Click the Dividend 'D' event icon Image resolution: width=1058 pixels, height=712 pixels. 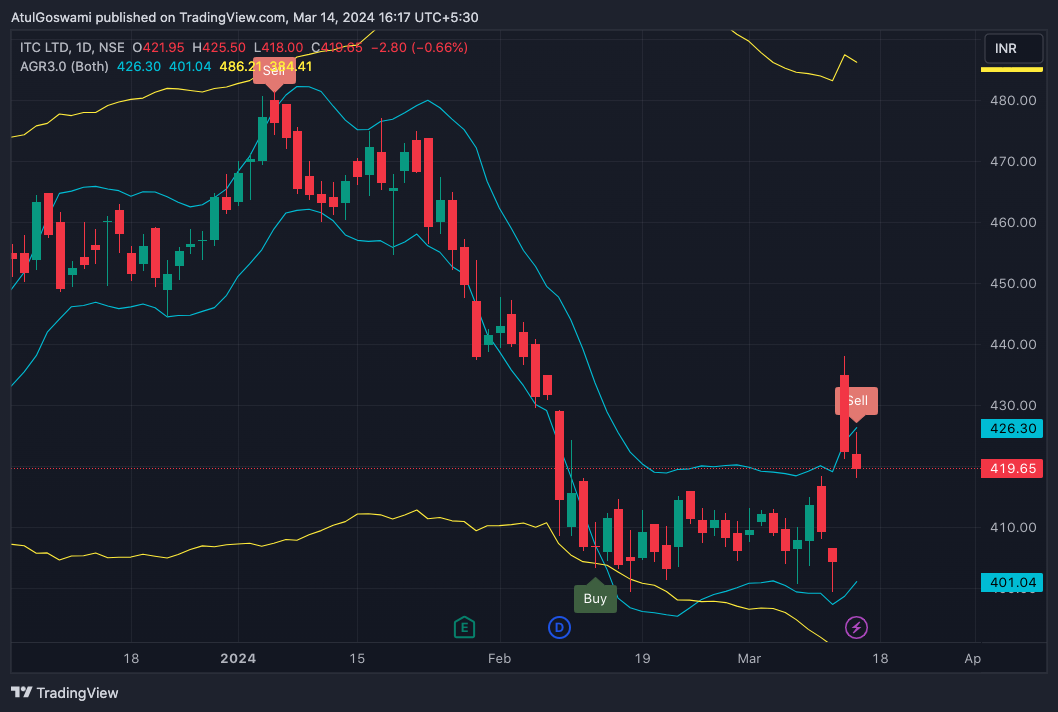coord(559,628)
